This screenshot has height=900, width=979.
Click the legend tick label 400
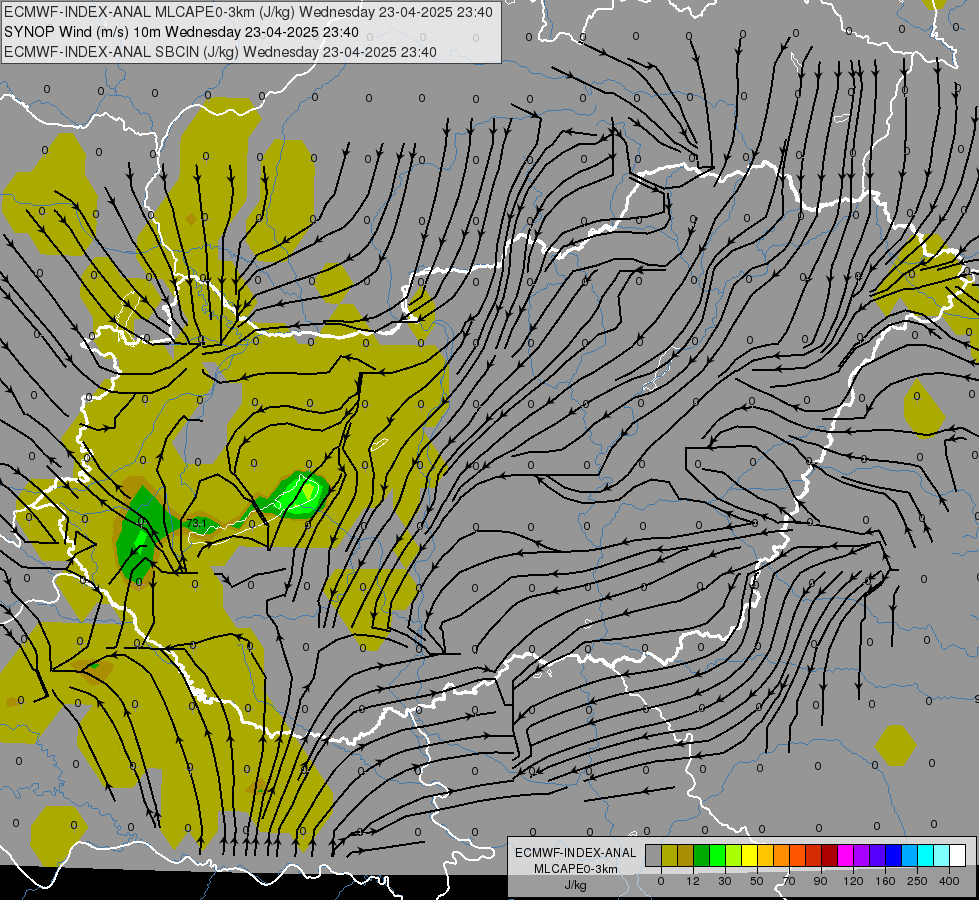pos(949,881)
